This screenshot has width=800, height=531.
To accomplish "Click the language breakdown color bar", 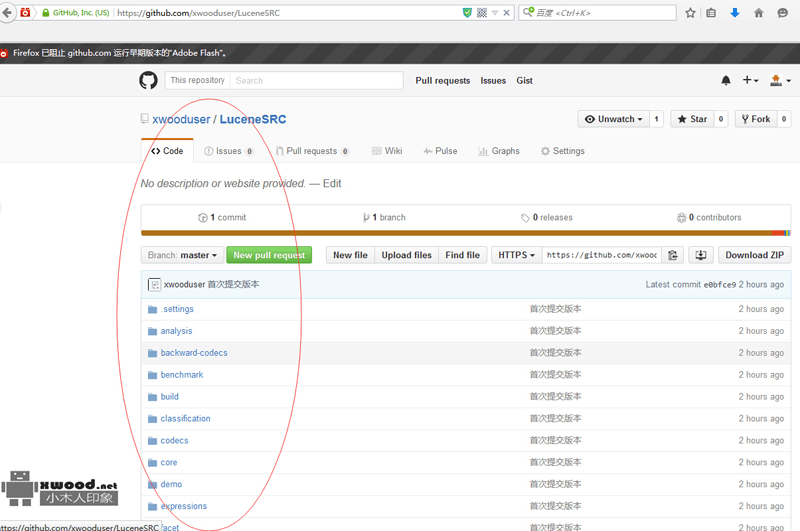I will pos(466,233).
